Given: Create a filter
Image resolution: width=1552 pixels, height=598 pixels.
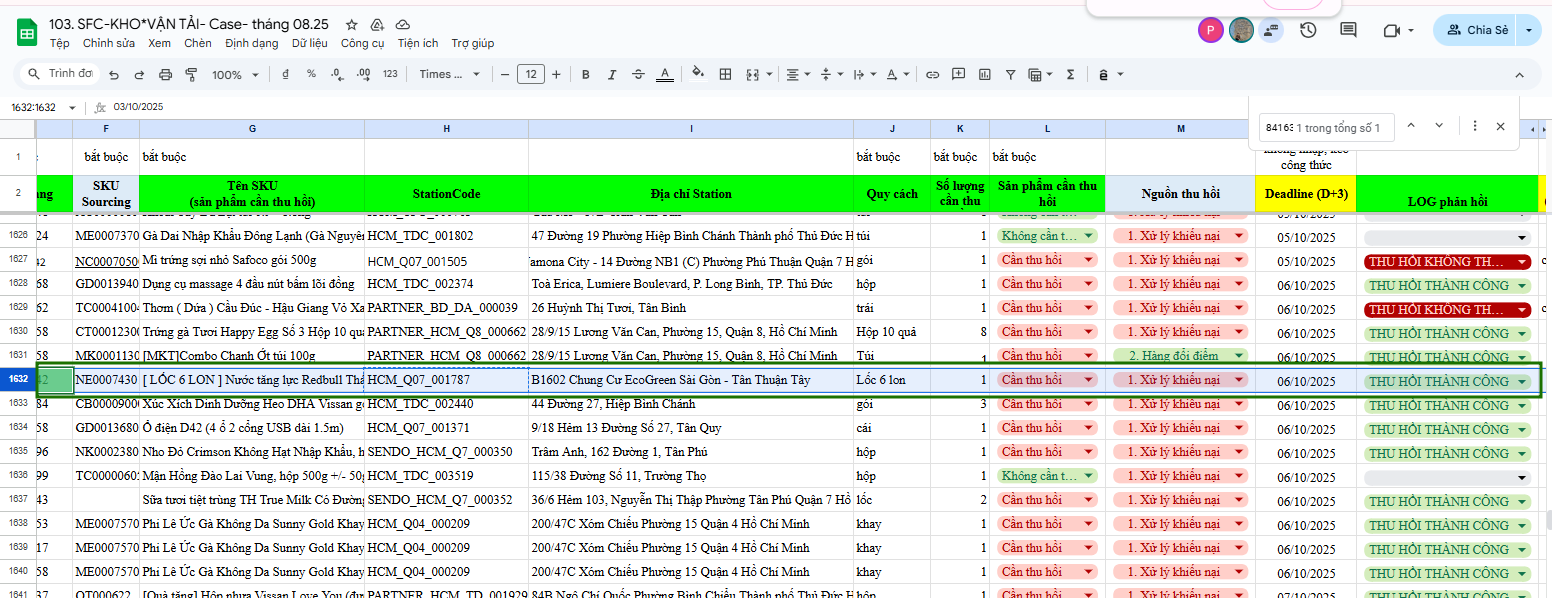Looking at the screenshot, I should [x=1010, y=75].
